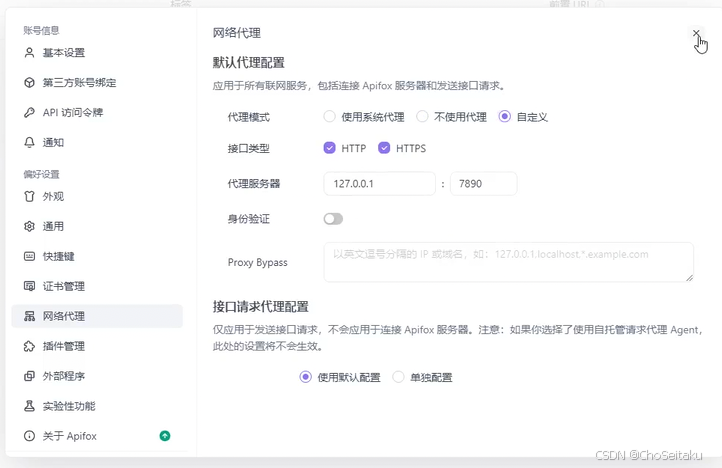Click the 接口请求代理配置 heading
Viewport: 722px width, 468px height.
coord(261,307)
